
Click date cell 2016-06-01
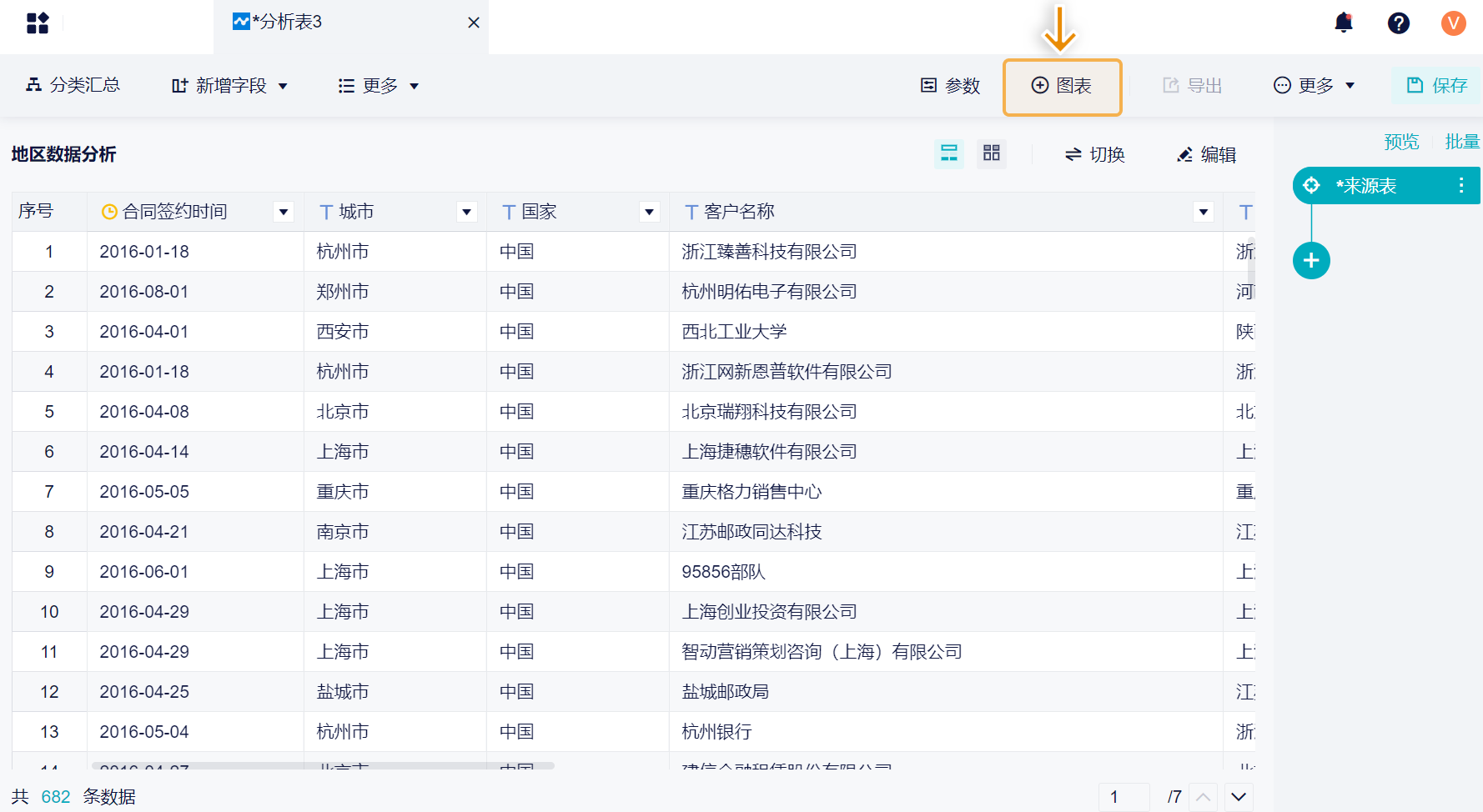(195, 572)
